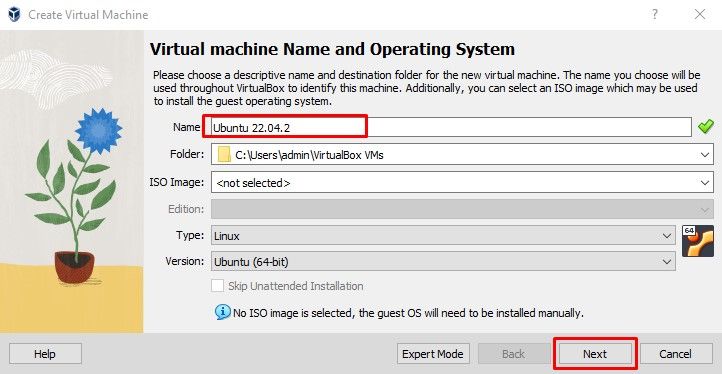Click the question mark help icon
Screen dimensions: 722x374
[x=654, y=14]
